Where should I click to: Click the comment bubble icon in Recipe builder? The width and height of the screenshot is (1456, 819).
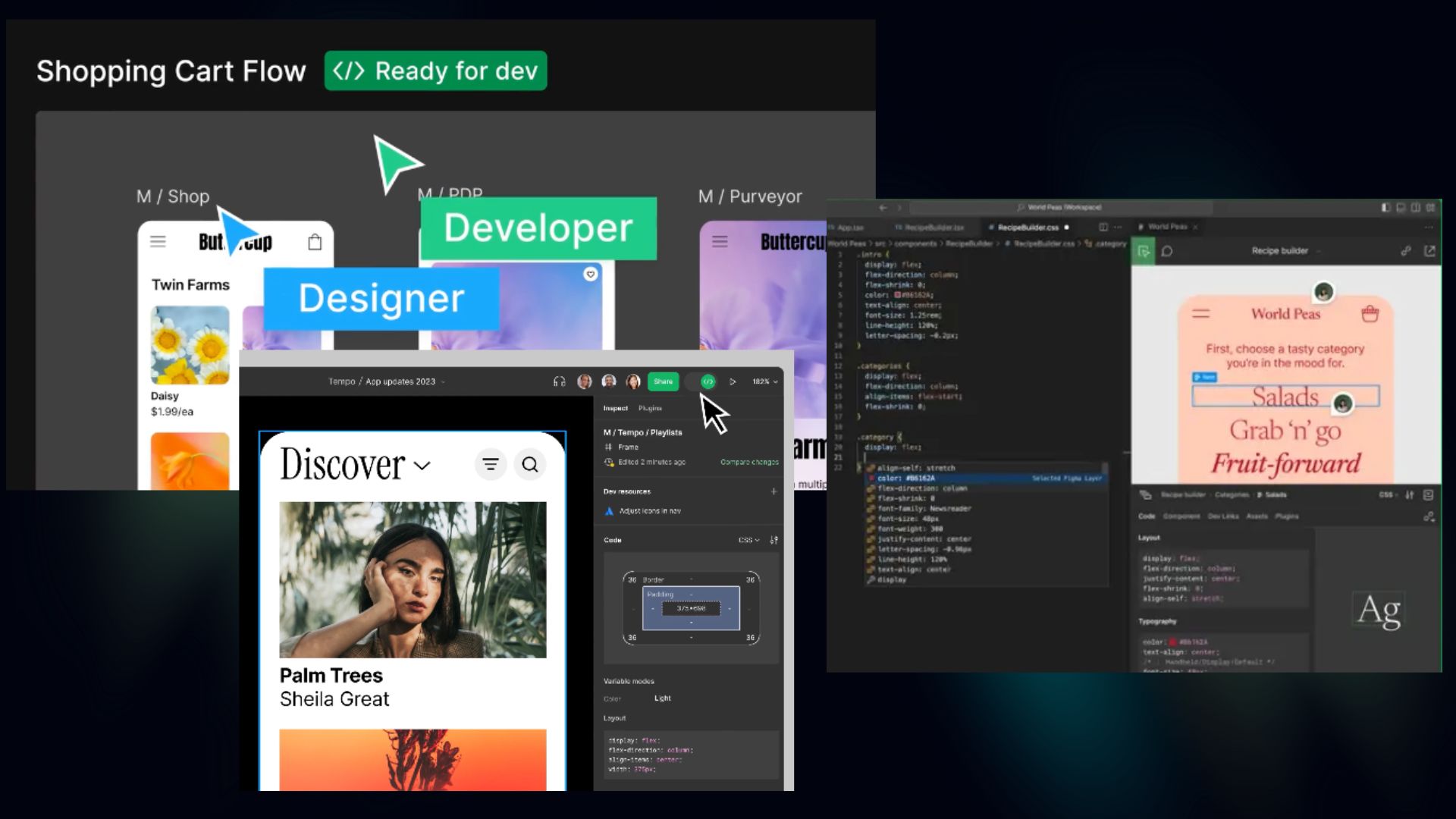pyautogui.click(x=1167, y=251)
